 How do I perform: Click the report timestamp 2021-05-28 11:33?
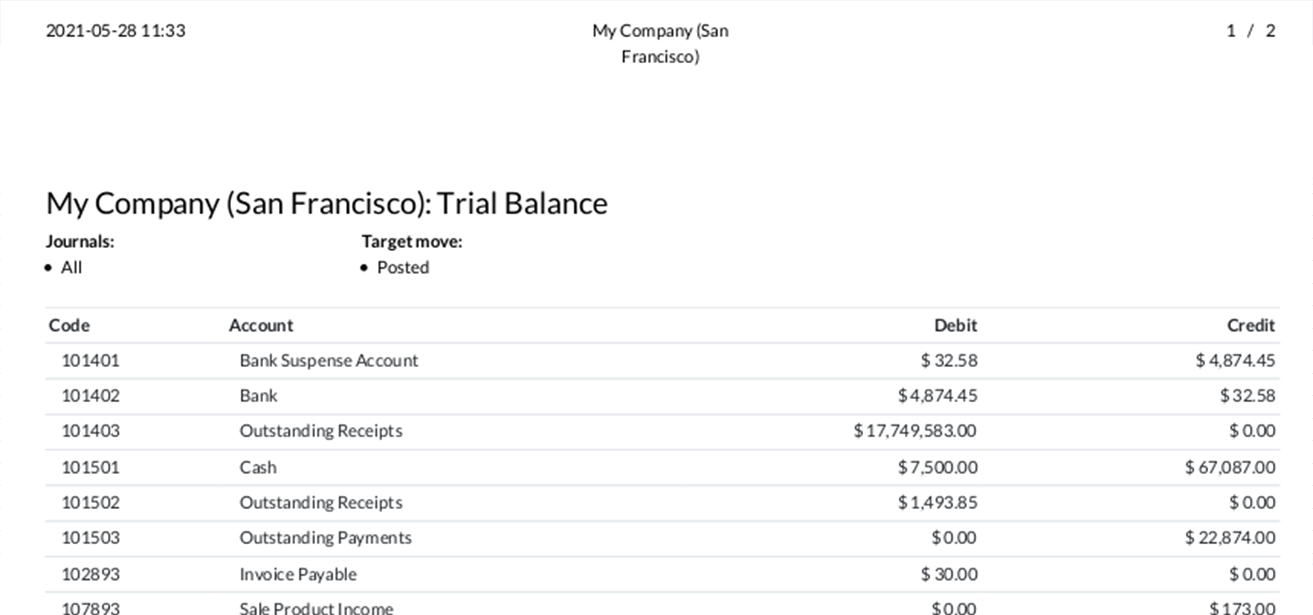click(x=116, y=31)
